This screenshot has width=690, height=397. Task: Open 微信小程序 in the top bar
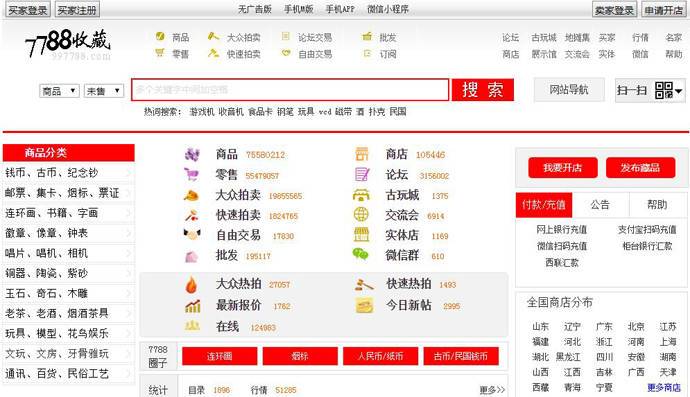click(388, 9)
